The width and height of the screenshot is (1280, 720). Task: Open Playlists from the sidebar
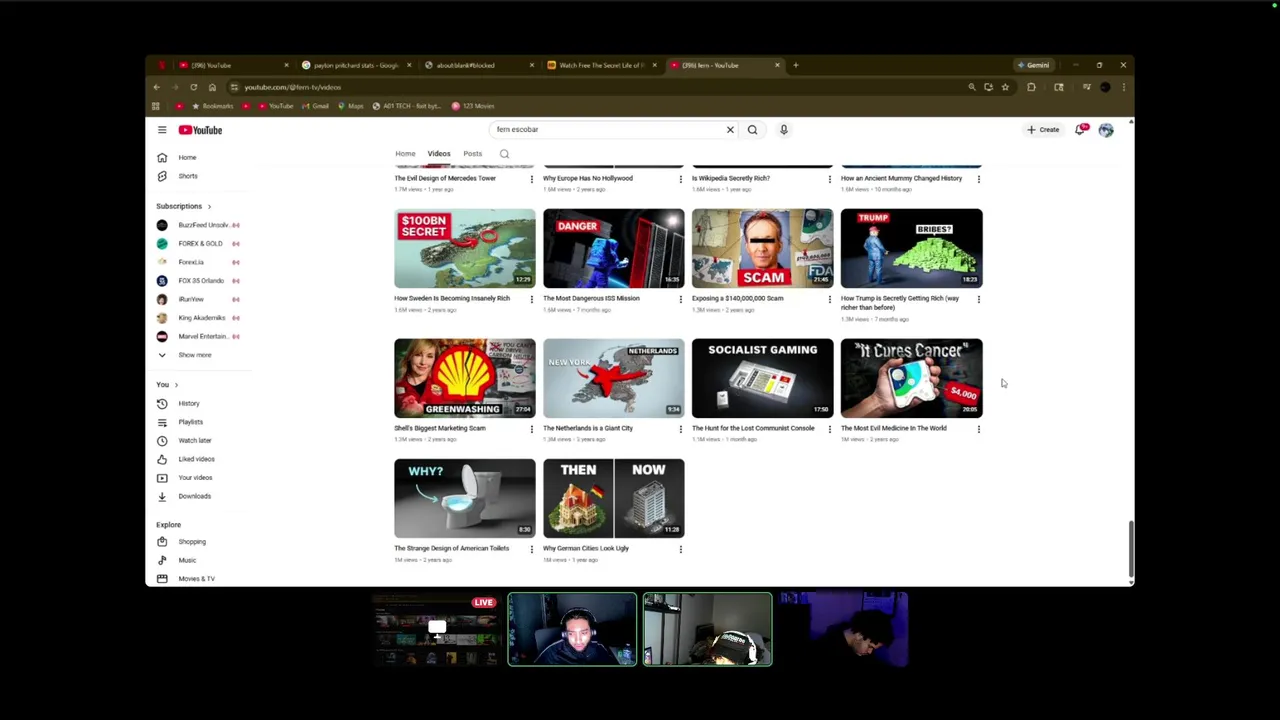[190, 422]
